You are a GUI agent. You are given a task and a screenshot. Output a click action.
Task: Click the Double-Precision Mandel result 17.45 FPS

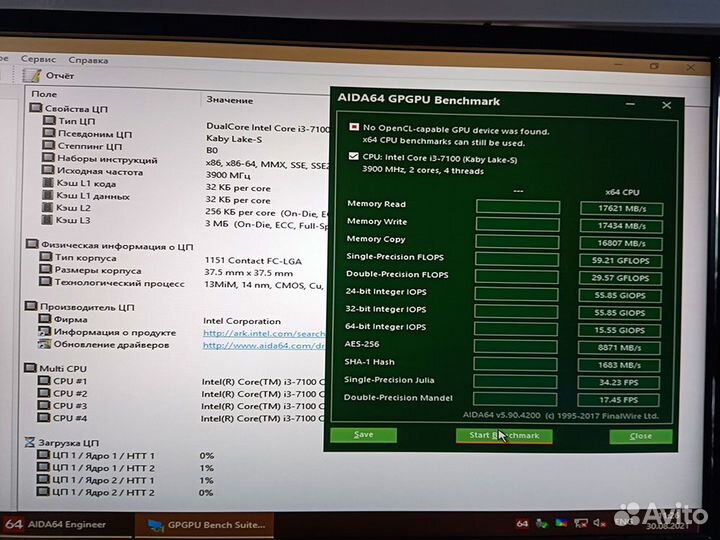(618, 400)
